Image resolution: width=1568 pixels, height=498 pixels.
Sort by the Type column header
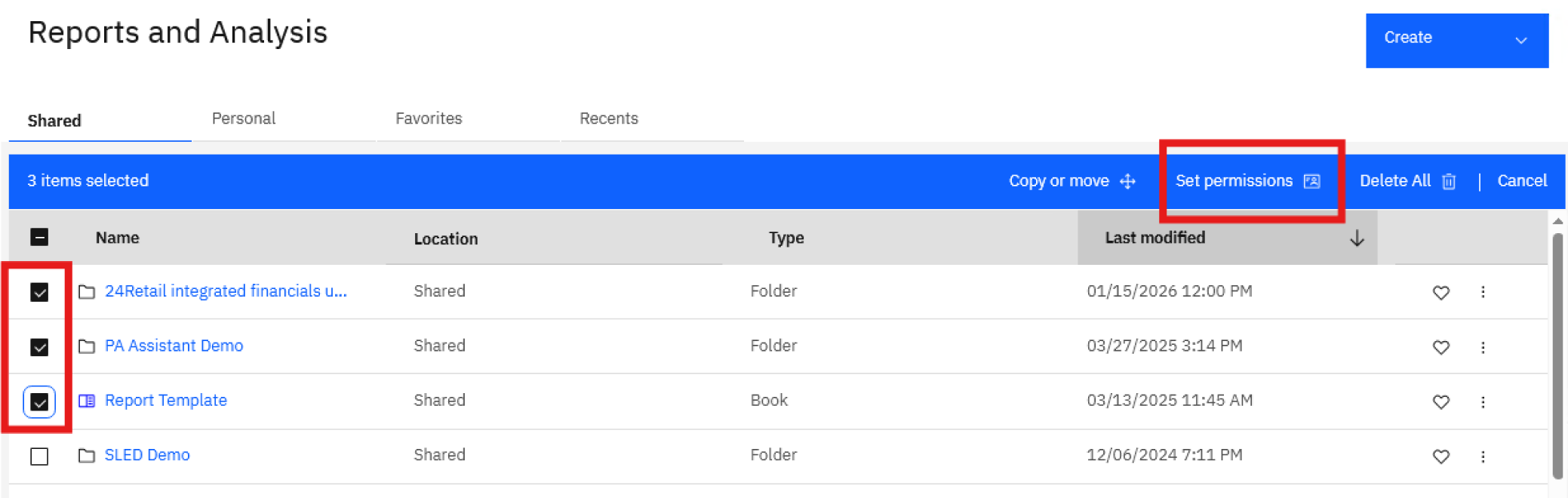(x=786, y=238)
